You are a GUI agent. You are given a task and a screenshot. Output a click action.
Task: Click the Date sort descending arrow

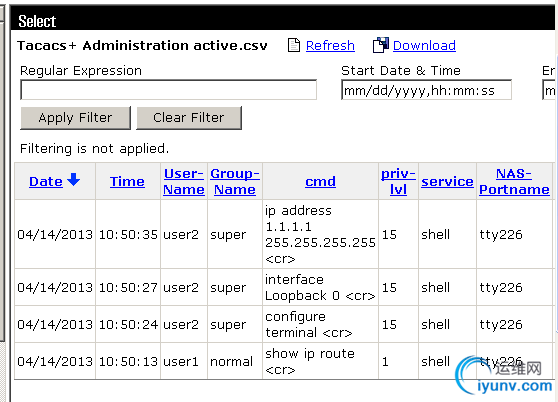(x=73, y=179)
